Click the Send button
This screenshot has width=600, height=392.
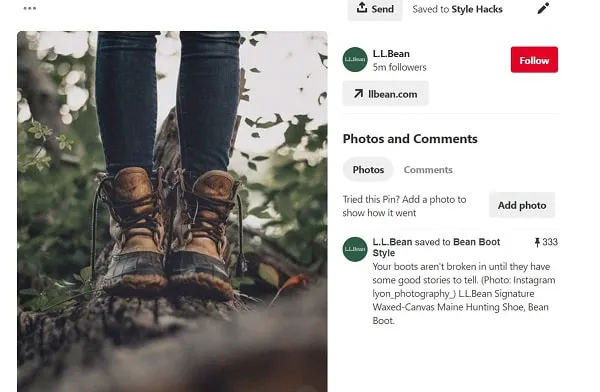tap(375, 9)
